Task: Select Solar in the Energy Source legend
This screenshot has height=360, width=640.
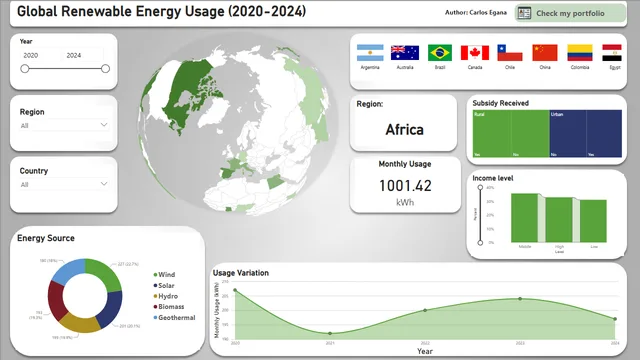Action: coord(164,285)
